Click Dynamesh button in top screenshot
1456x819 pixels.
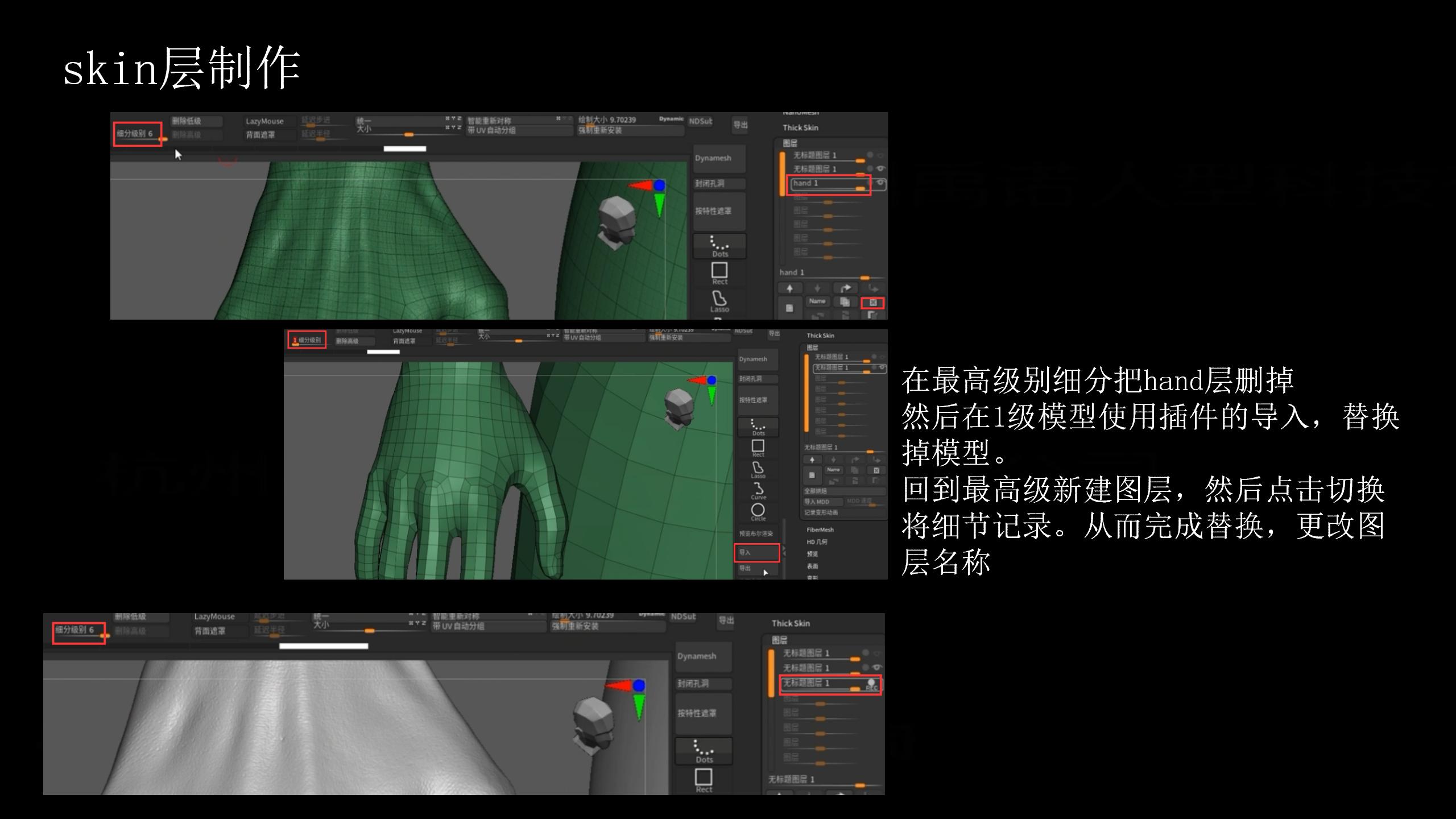click(719, 158)
